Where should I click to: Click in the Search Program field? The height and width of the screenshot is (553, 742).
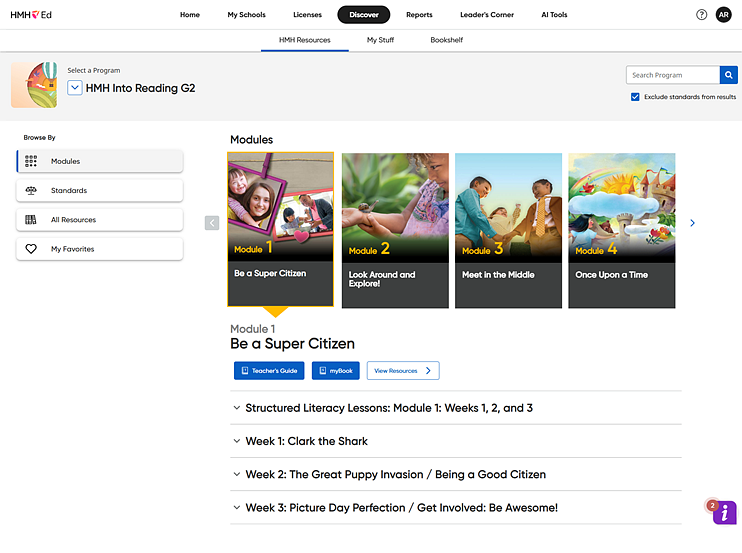coord(673,75)
